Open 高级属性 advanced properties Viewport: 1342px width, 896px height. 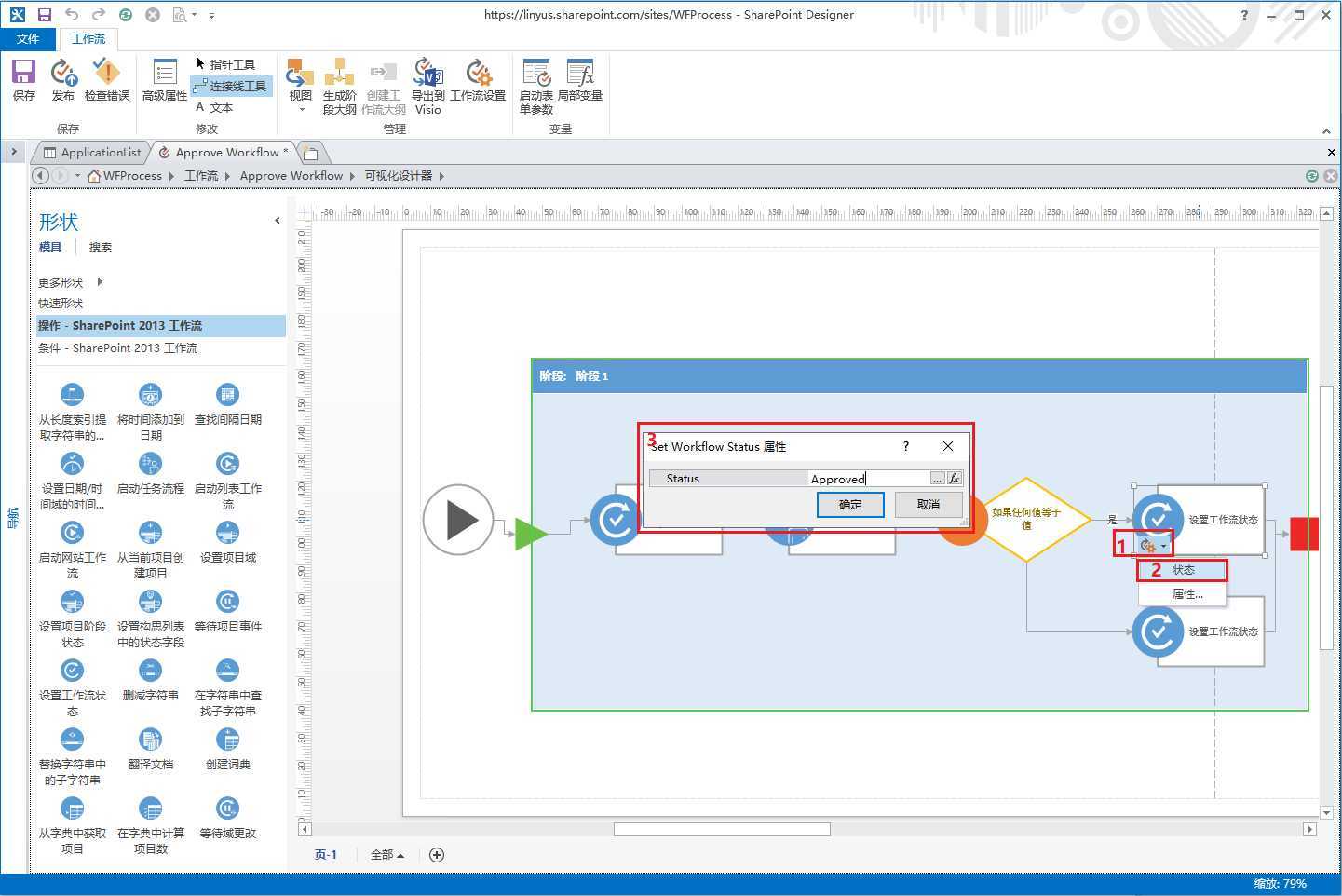pyautogui.click(x=164, y=80)
